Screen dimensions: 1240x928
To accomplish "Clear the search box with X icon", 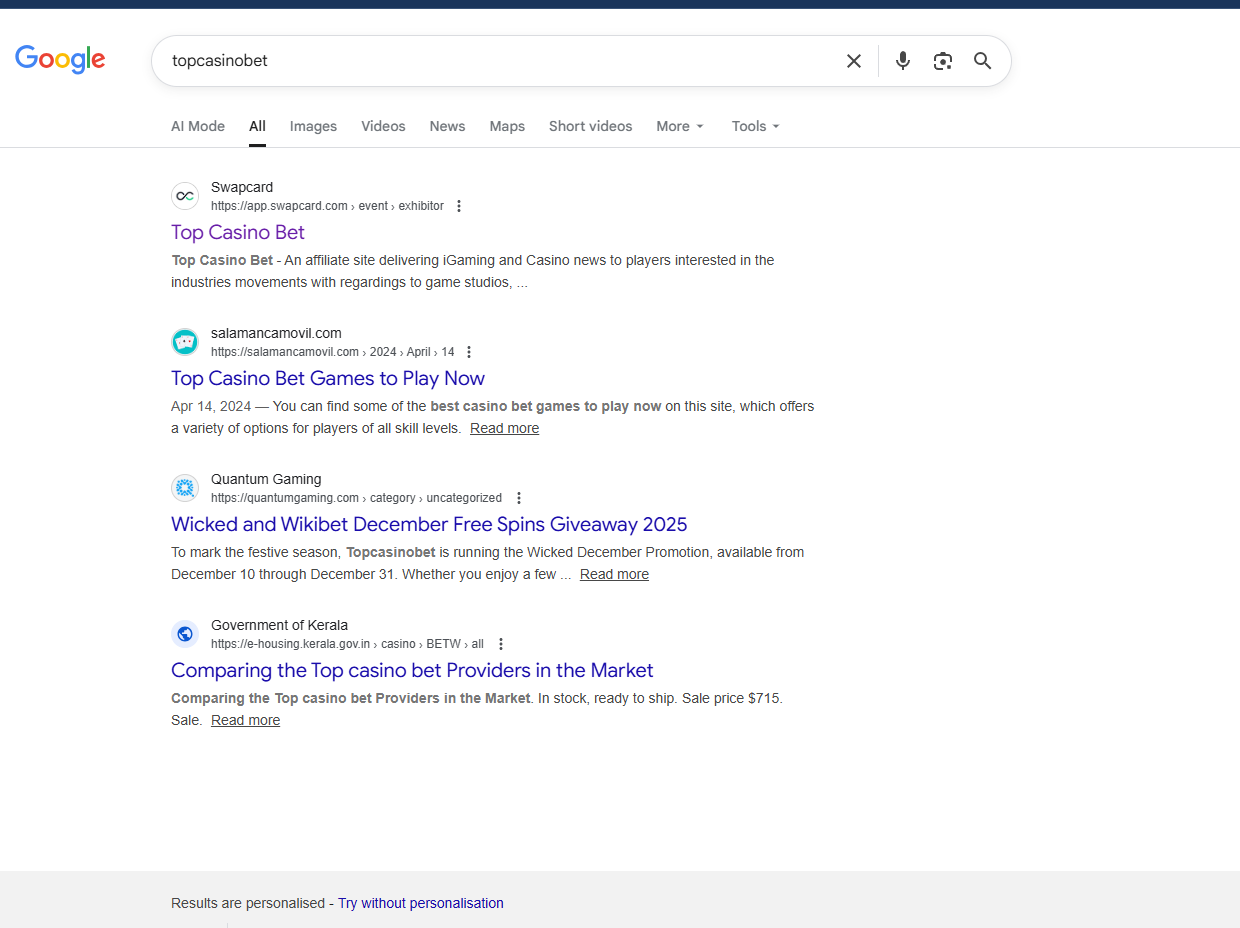I will 854,61.
